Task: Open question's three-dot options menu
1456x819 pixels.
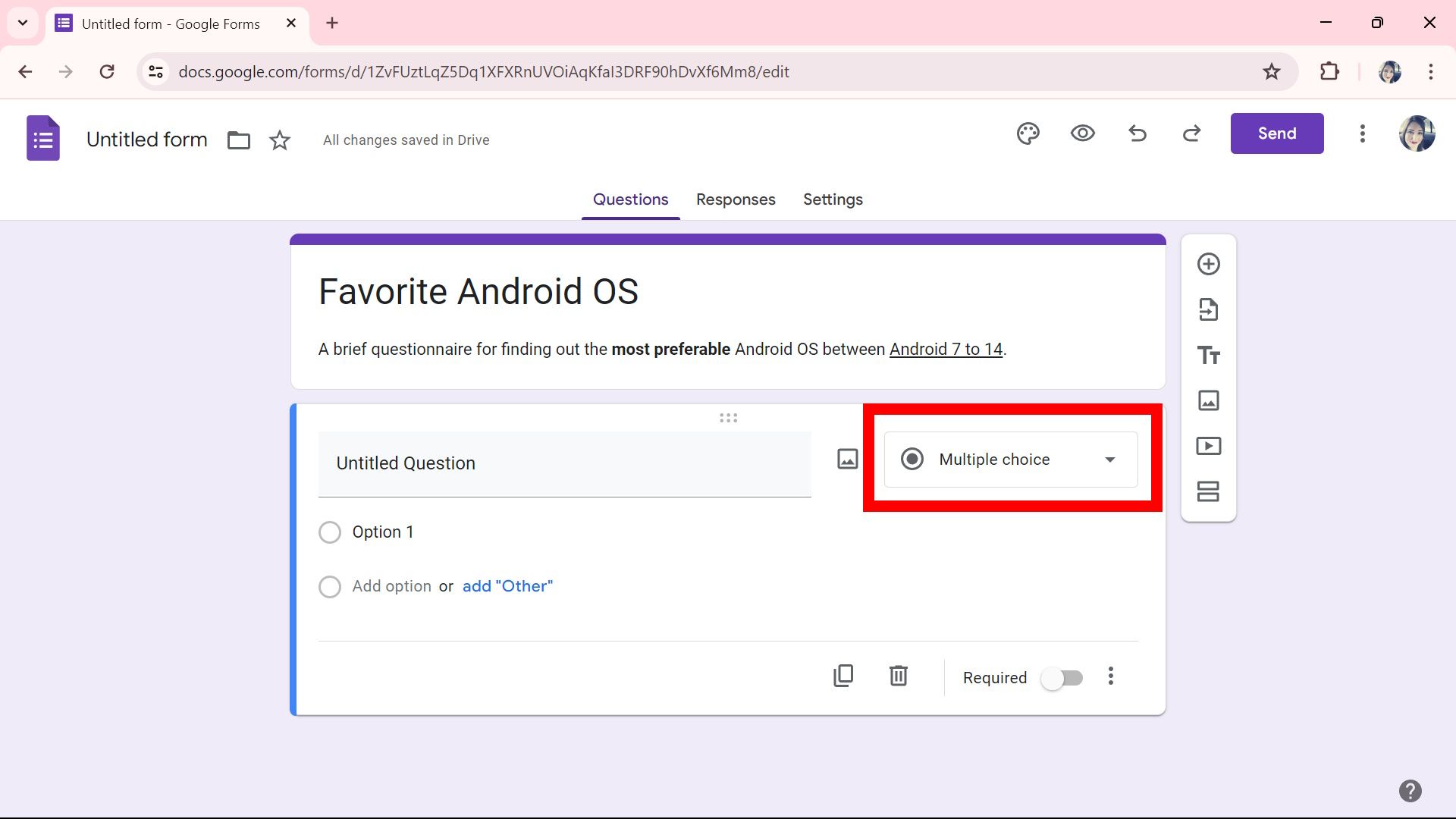Action: pos(1110,676)
